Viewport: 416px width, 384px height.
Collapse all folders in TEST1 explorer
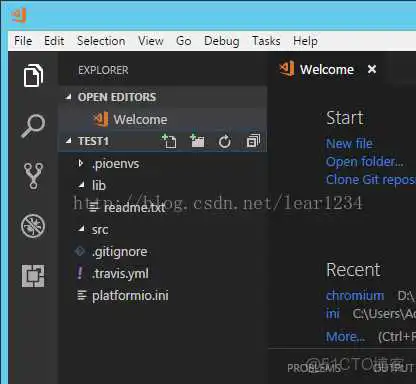[253, 141]
